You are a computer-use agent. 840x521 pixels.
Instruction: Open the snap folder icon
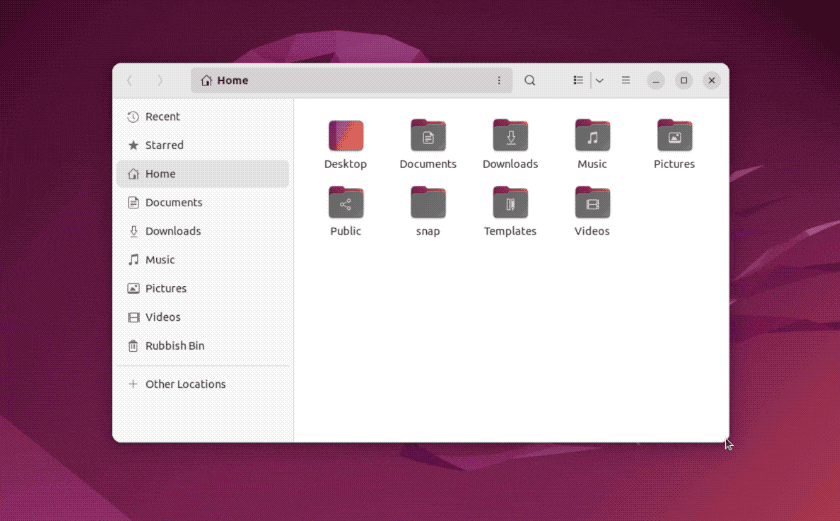(428, 202)
